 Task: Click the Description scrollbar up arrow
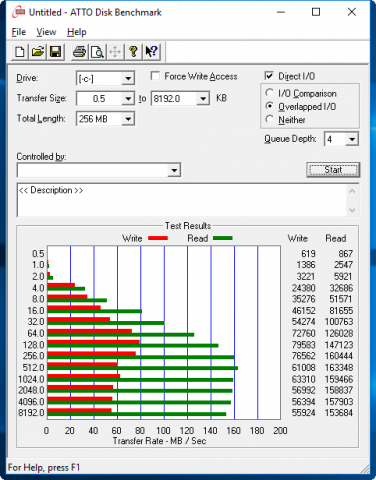tap(352, 191)
